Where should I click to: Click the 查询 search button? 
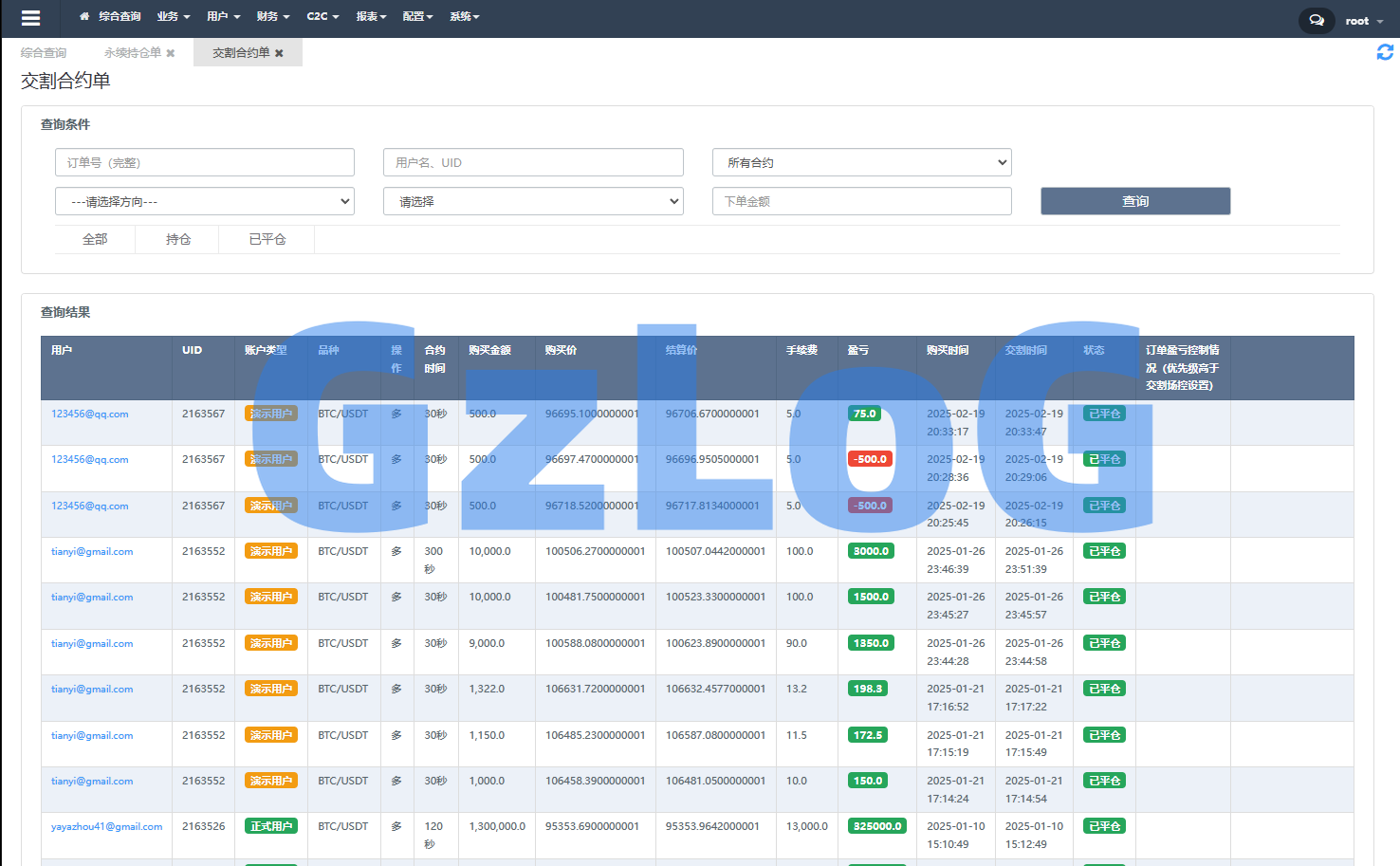[x=1134, y=201]
